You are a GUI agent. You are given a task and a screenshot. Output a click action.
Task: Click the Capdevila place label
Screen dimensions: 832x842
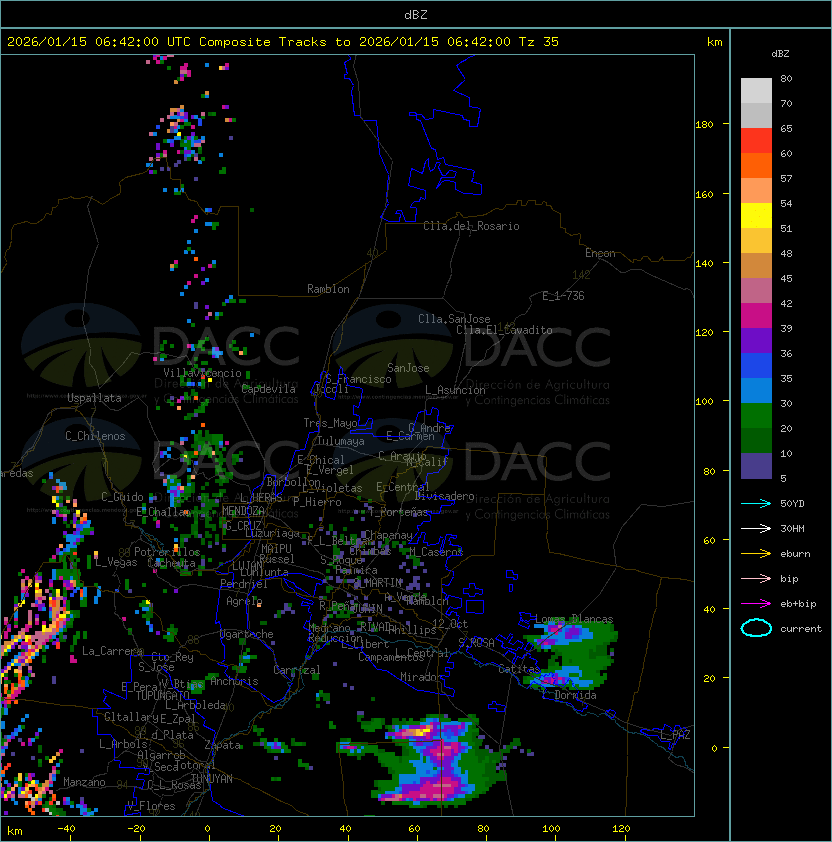pos(269,389)
